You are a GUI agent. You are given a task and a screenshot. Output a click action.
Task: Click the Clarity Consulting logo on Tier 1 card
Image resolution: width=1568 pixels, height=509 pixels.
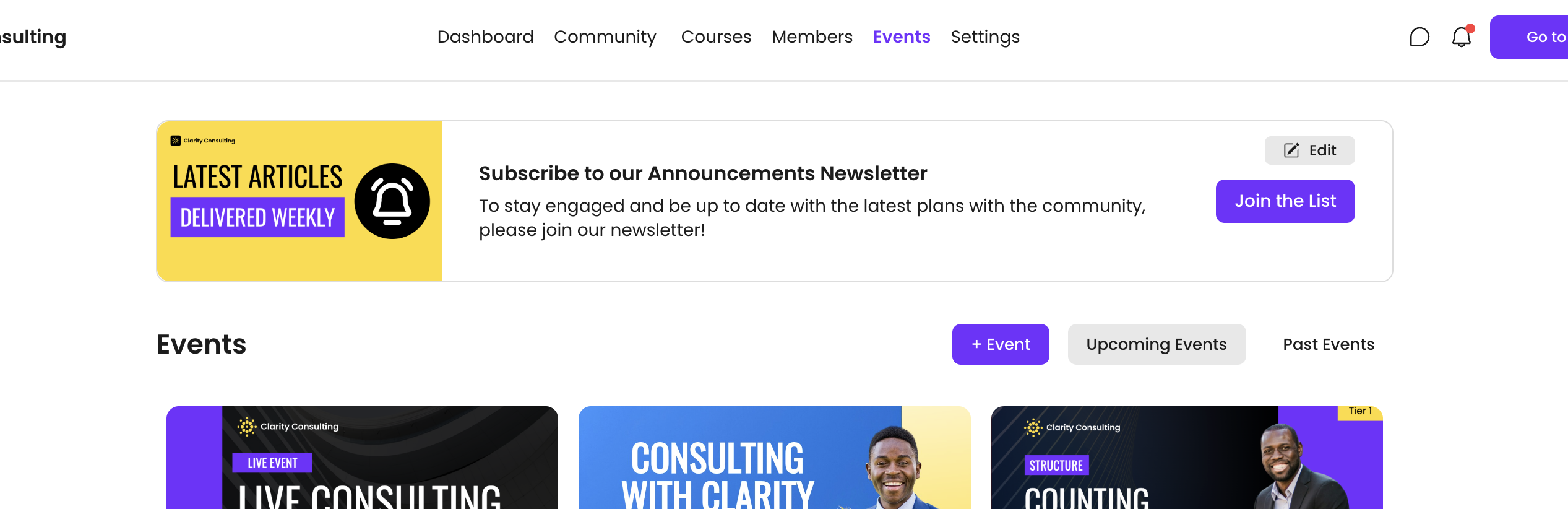coord(1072,427)
